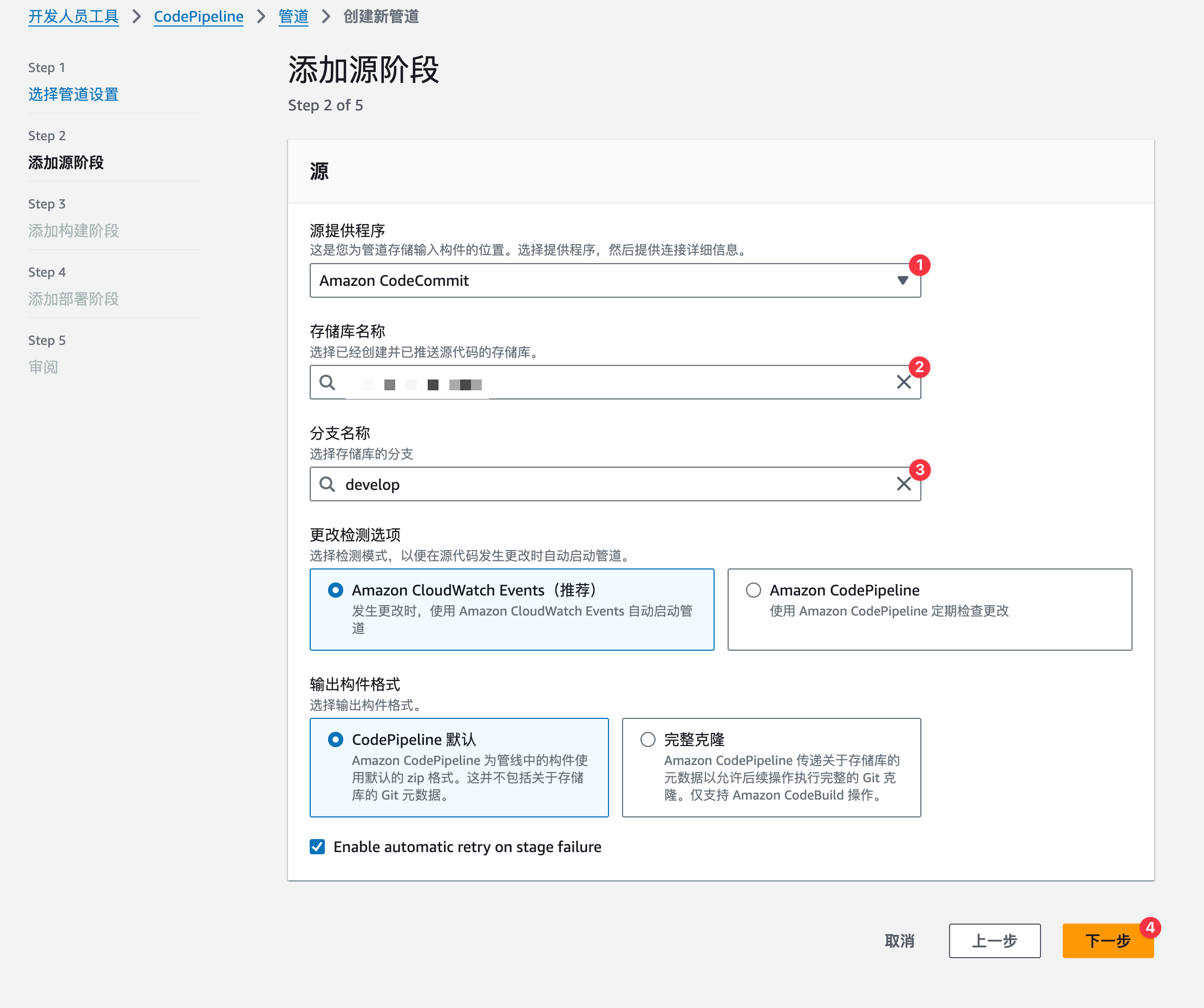Clear the repository name field with X
Screen dimensions: 1204x1008
(904, 382)
